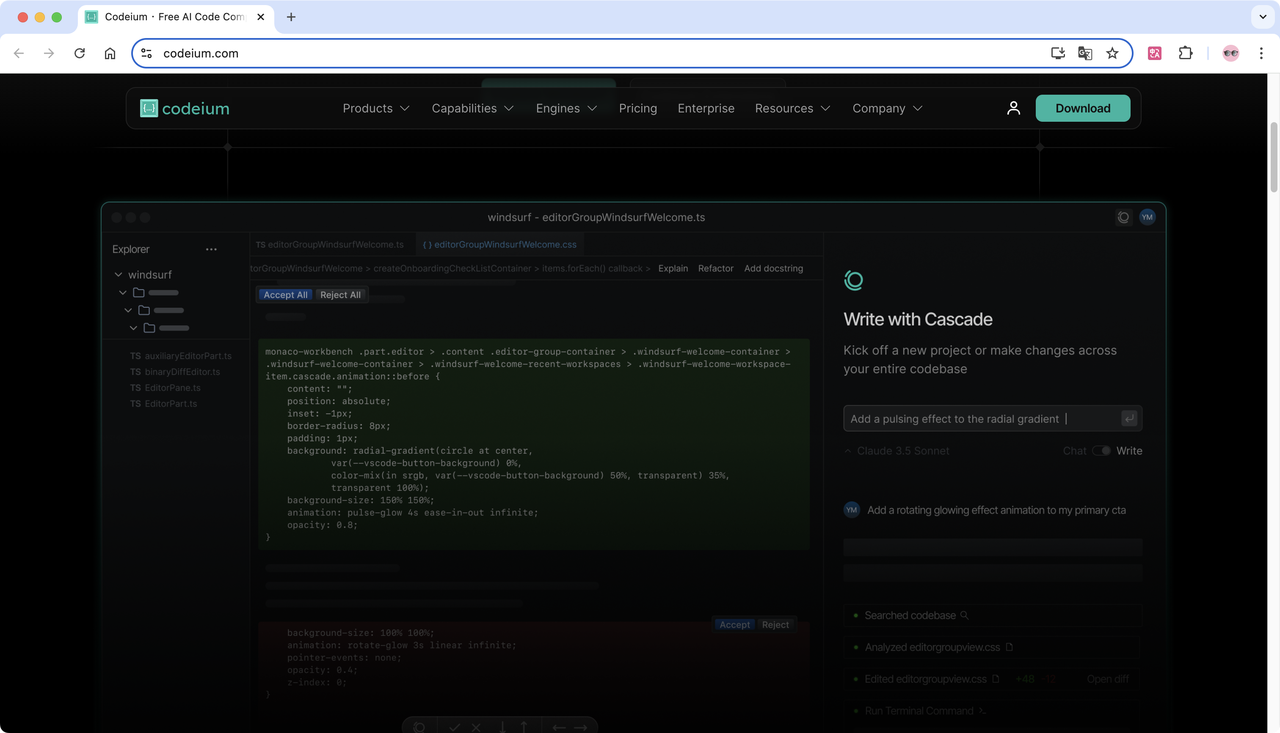The width and height of the screenshot is (1280, 733).
Task: Click the right arrow in bottom toolbar
Action: 581,728
